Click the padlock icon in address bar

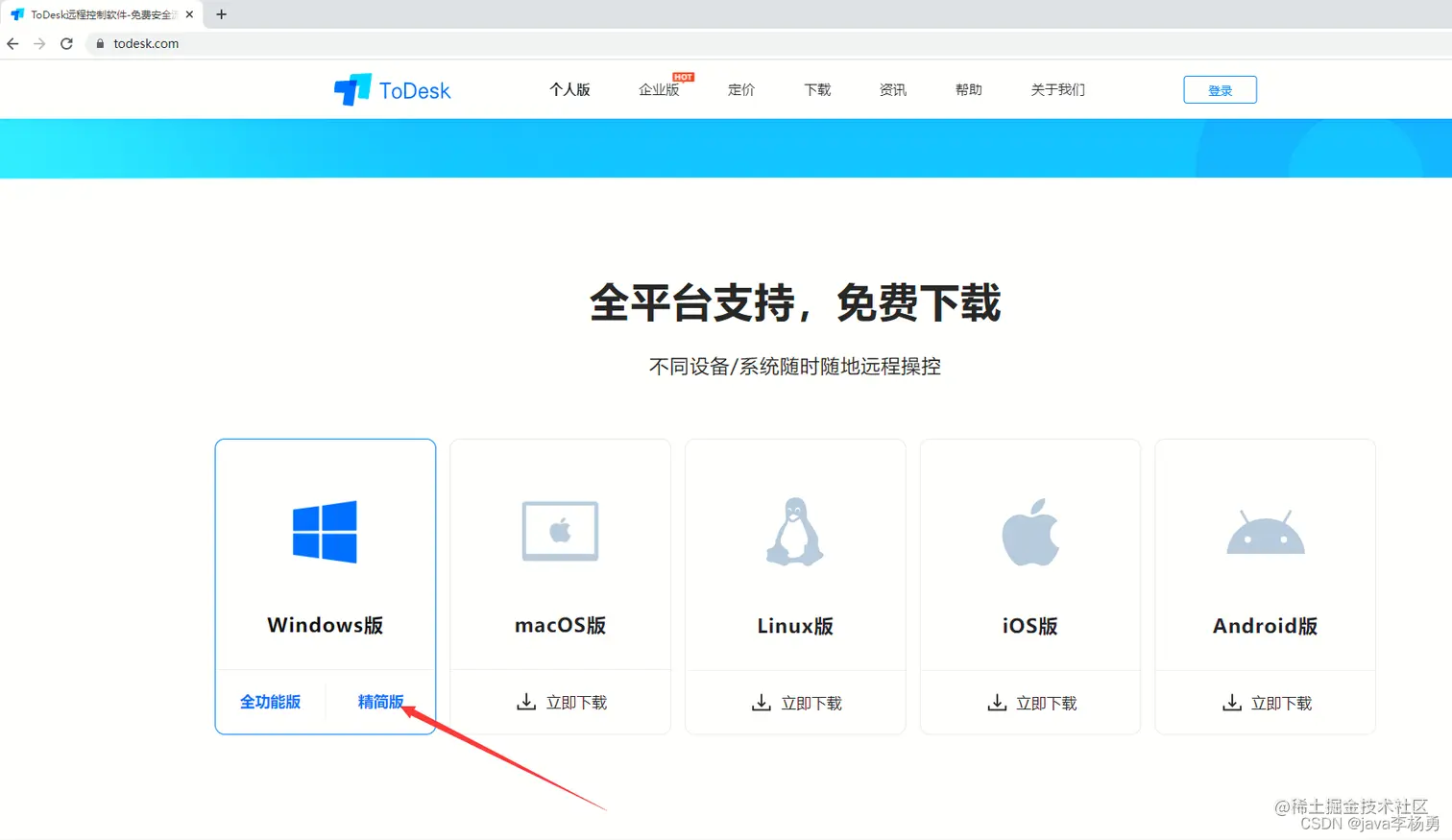[x=100, y=43]
